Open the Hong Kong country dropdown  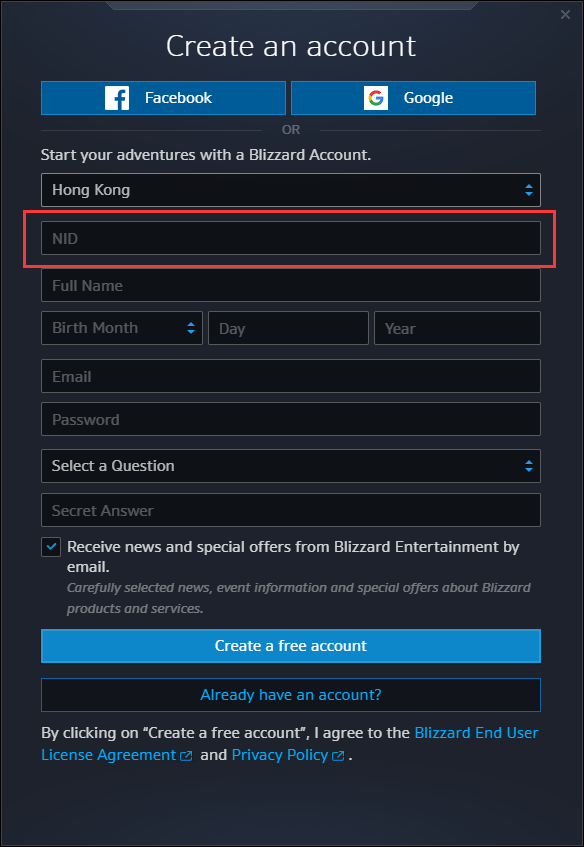291,190
